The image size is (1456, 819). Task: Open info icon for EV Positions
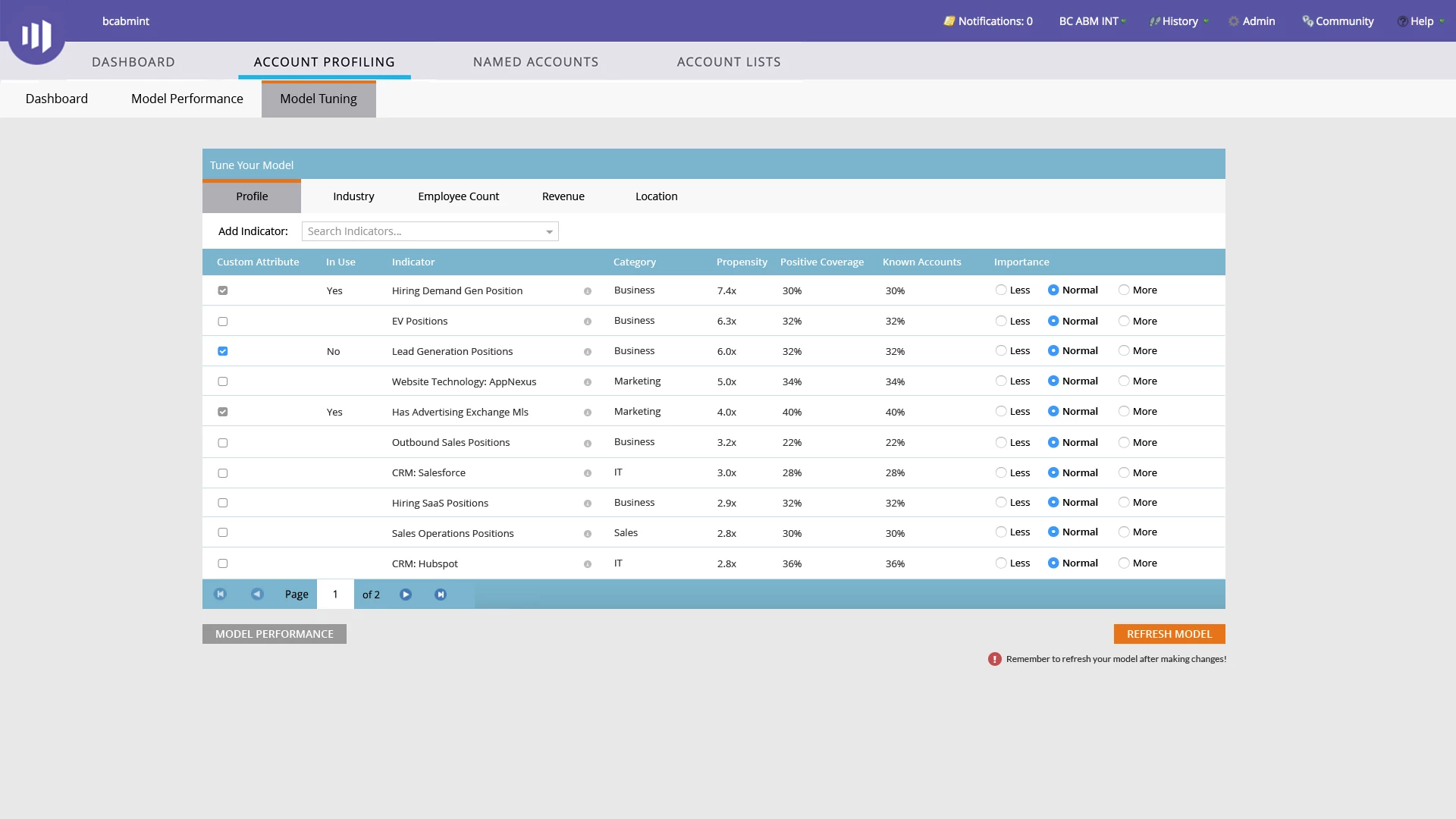pyautogui.click(x=587, y=322)
